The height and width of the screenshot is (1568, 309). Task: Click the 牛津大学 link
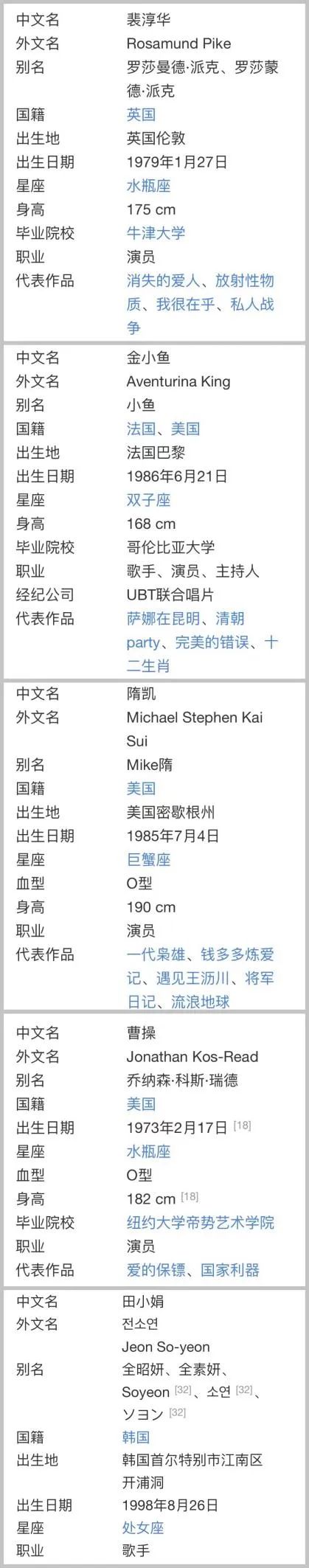(156, 233)
